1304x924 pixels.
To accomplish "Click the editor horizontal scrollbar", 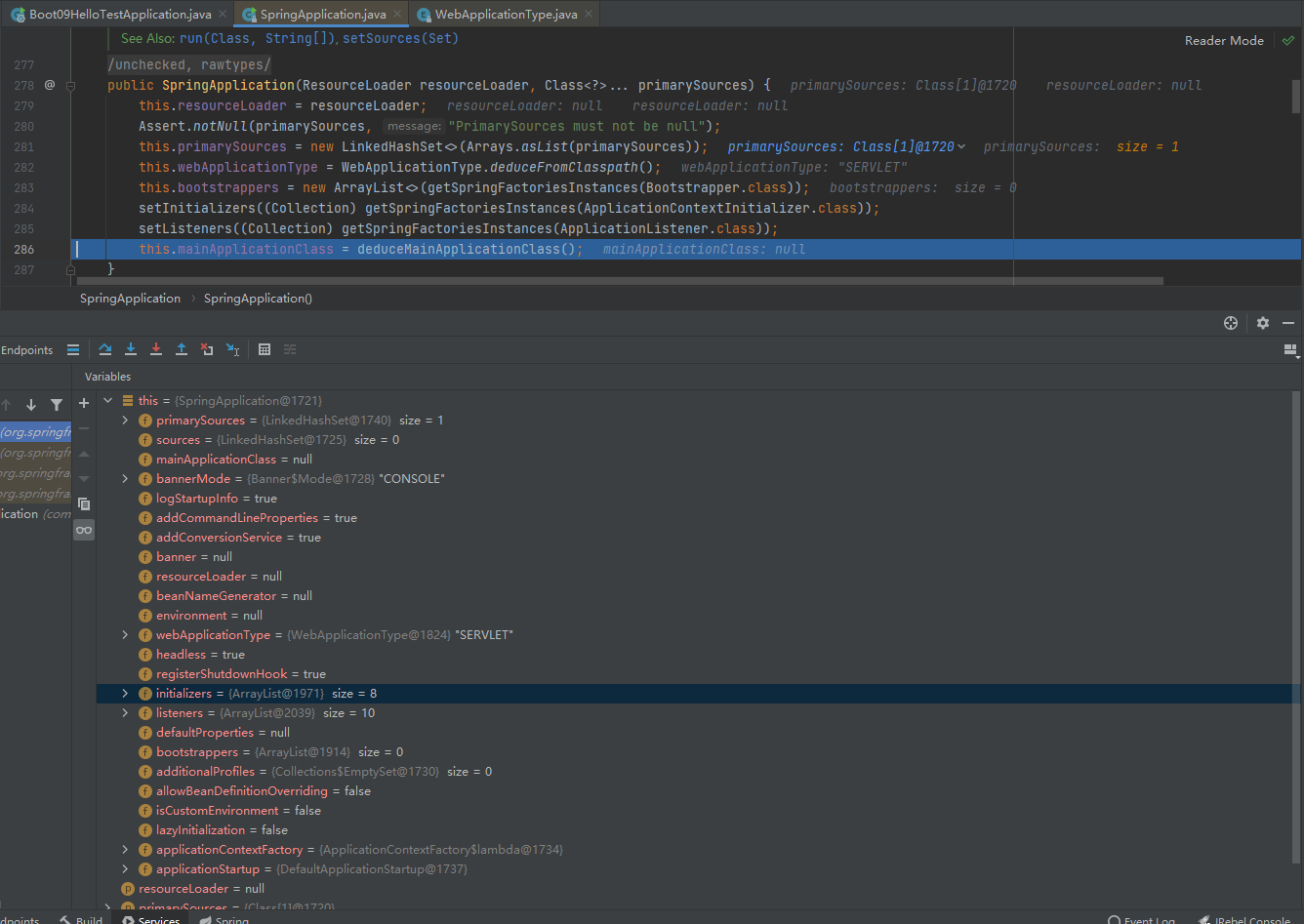I will (620, 281).
